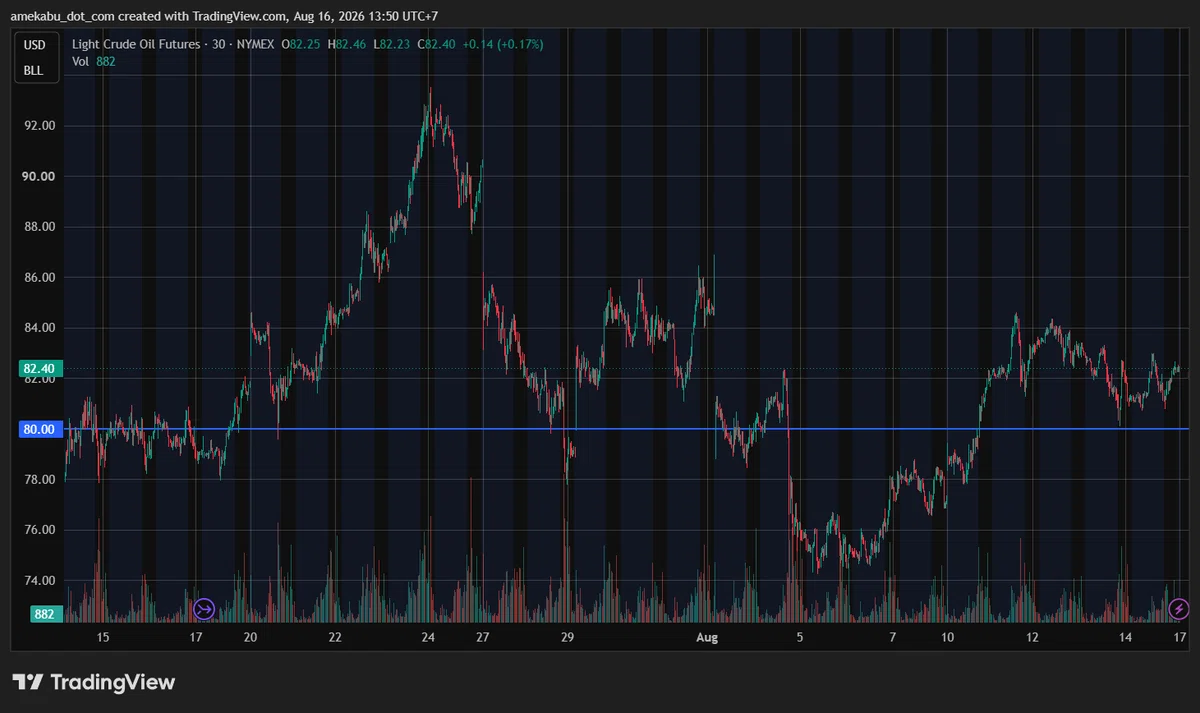
Task: Click the 74.00 price axis label
Action: coord(39,581)
